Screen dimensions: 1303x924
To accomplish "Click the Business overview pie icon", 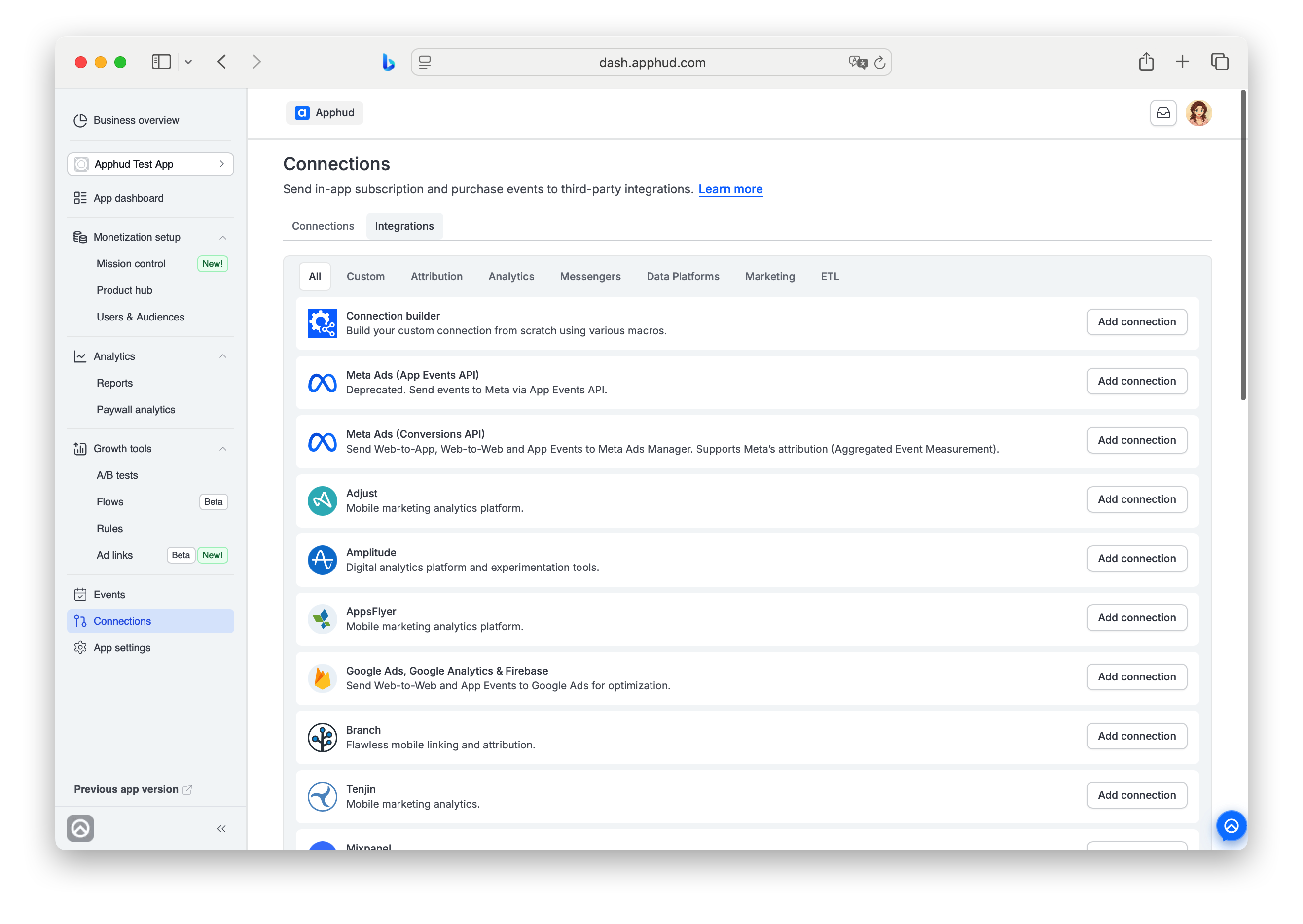I will (x=80, y=120).
